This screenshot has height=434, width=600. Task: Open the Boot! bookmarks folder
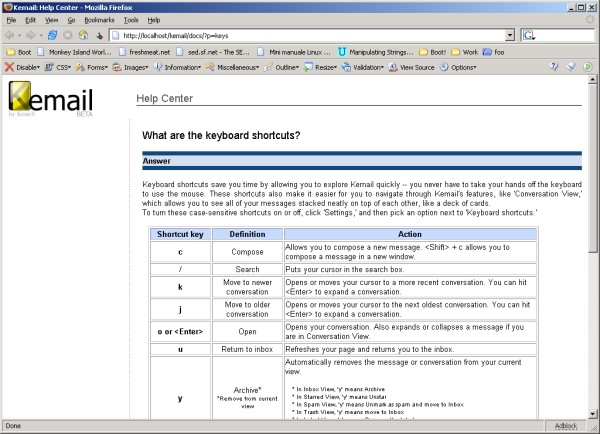(432, 52)
